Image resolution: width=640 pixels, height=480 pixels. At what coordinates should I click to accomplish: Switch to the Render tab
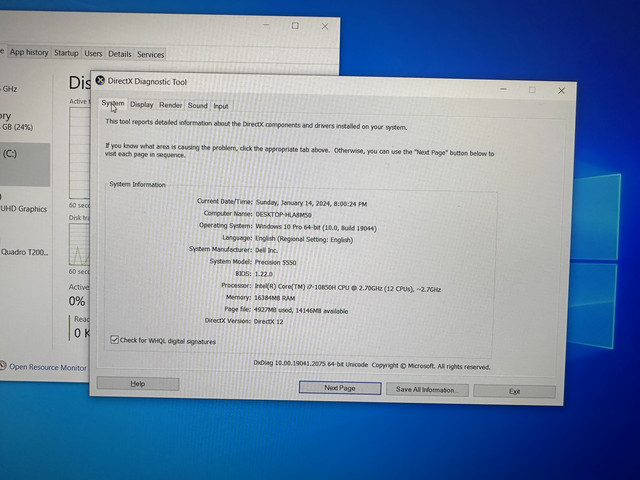coord(170,105)
